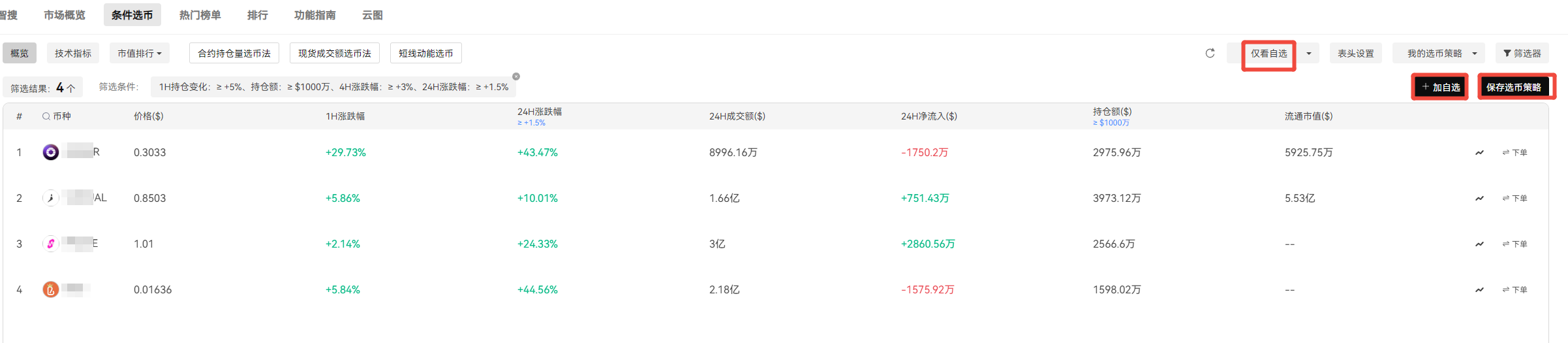Click the 保存选币策略 button
Image resolution: width=1568 pixels, height=343 pixels.
1514,87
